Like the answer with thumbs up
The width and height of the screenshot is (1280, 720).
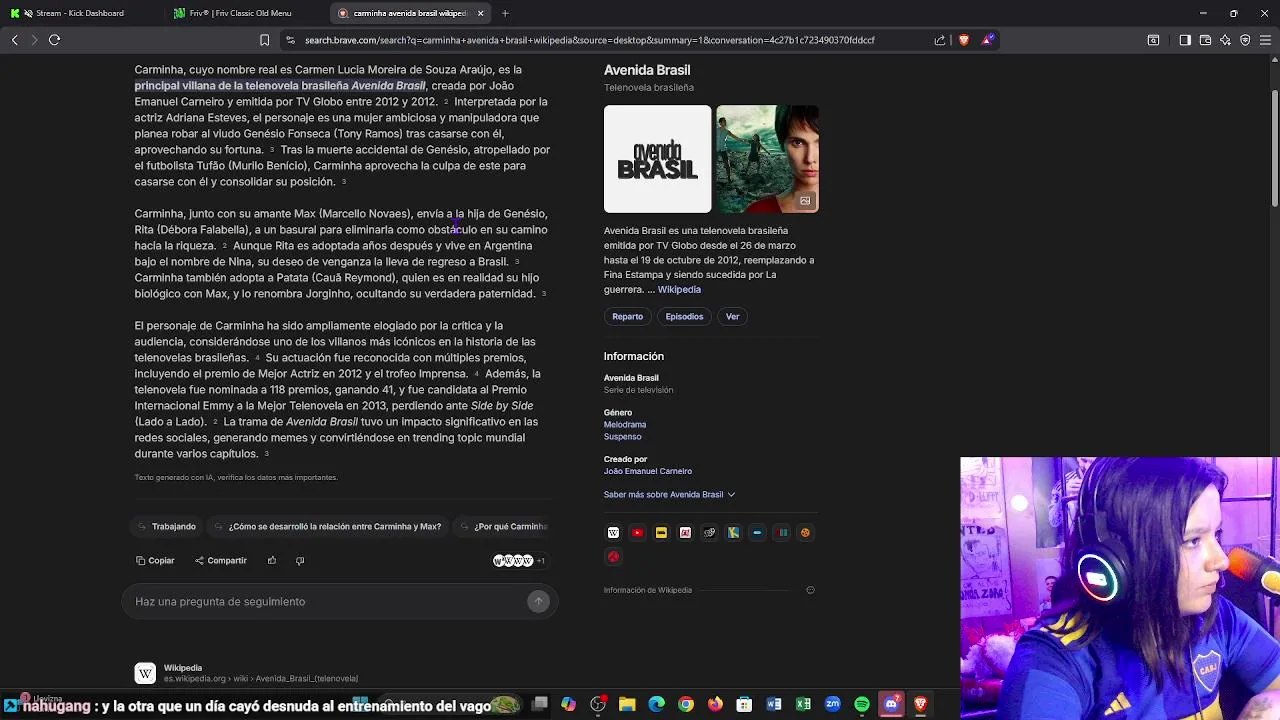[272, 561]
